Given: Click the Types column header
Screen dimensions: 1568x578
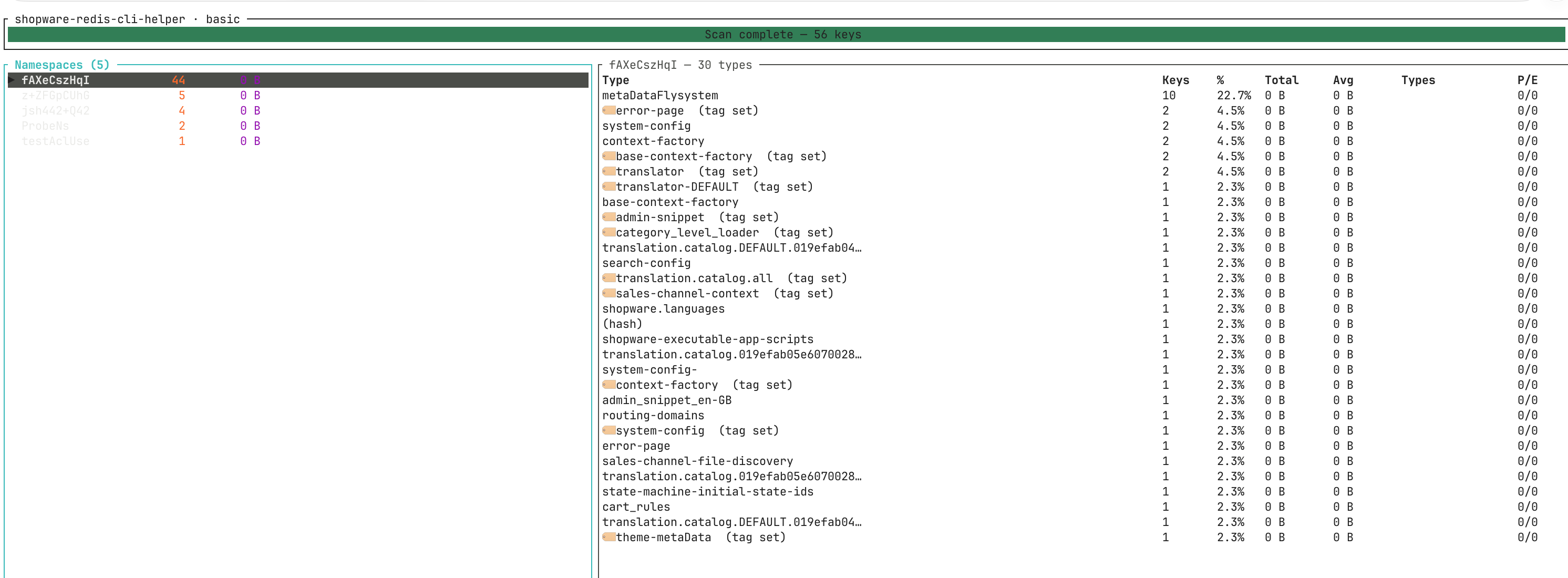Looking at the screenshot, I should (x=1418, y=80).
